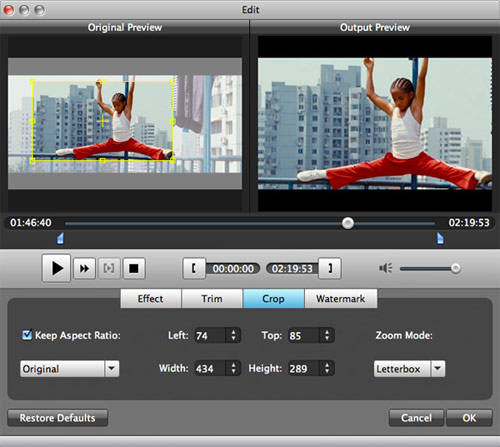Switch to the Effect tab

coord(151,299)
